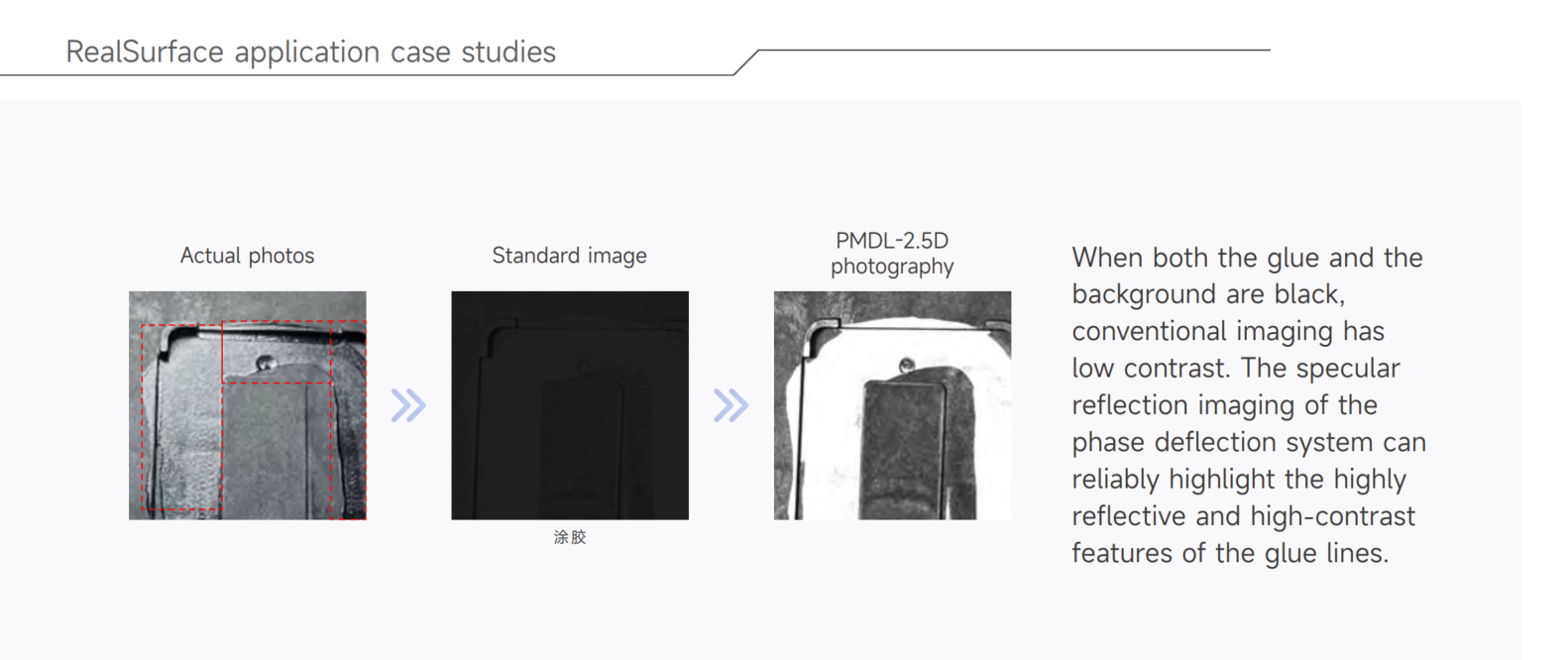
Task: Click the round hole in PMDL-2.5D image
Action: point(906,365)
